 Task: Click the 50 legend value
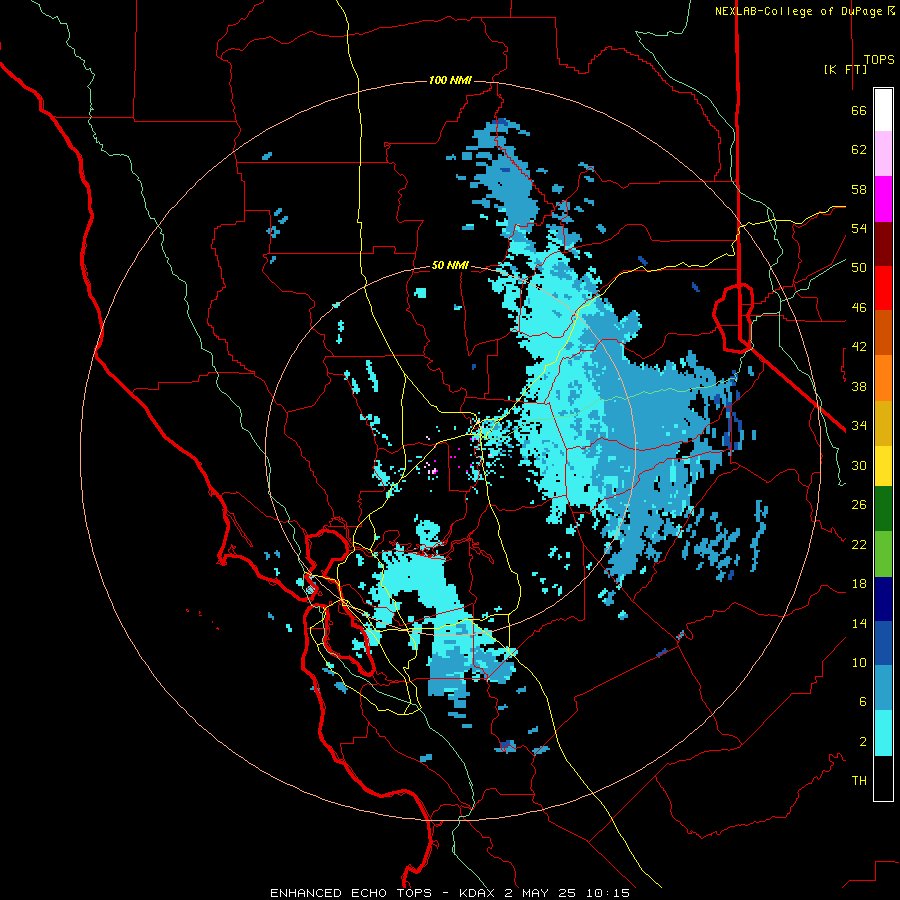point(859,268)
